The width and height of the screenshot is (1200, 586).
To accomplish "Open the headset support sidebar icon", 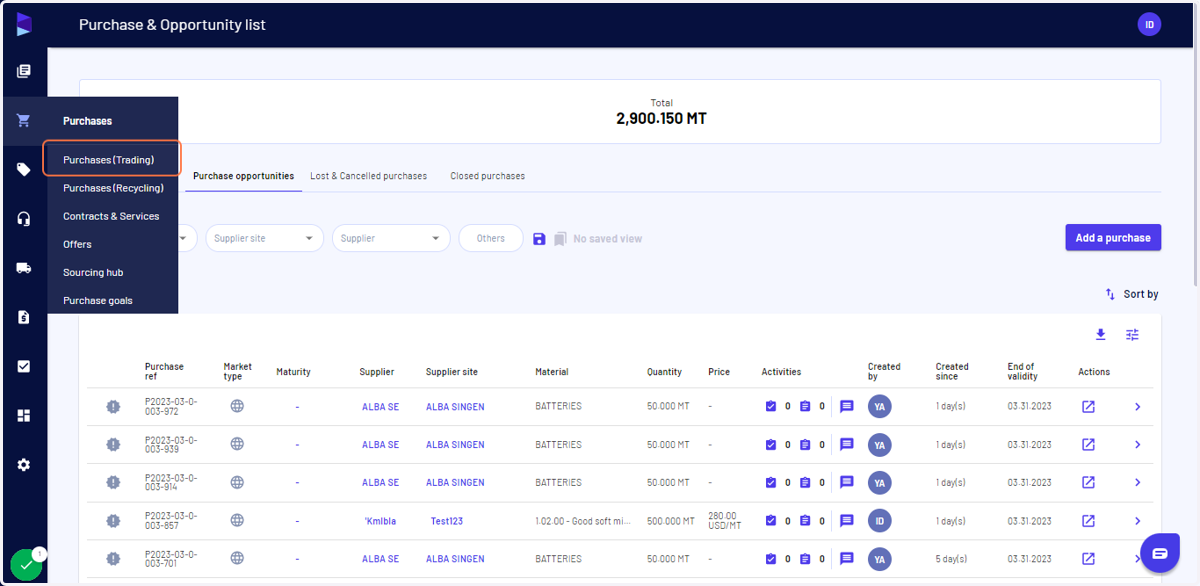I will coord(24,219).
